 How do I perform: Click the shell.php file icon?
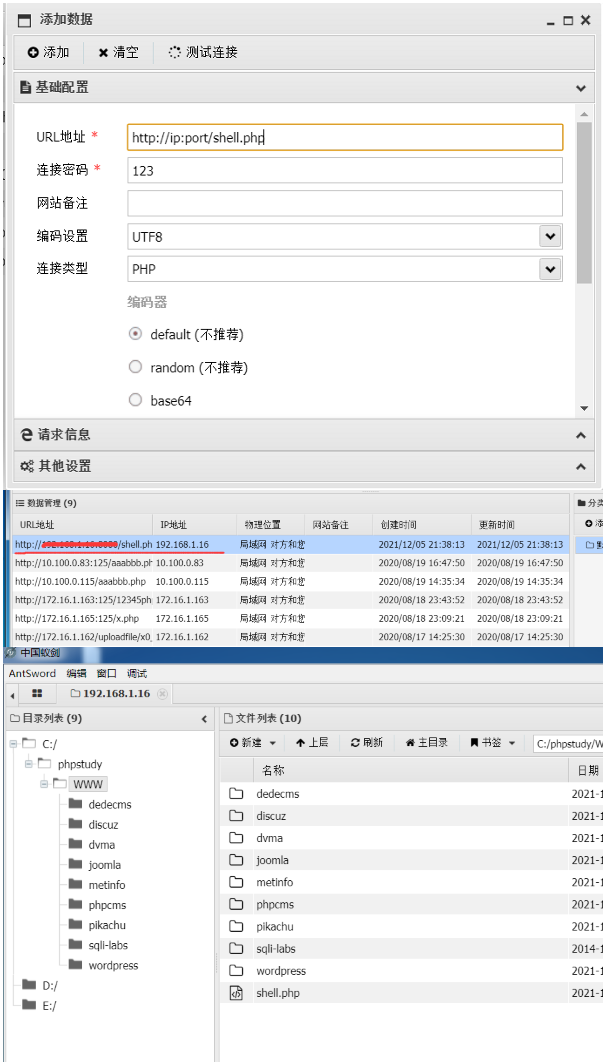(236, 993)
